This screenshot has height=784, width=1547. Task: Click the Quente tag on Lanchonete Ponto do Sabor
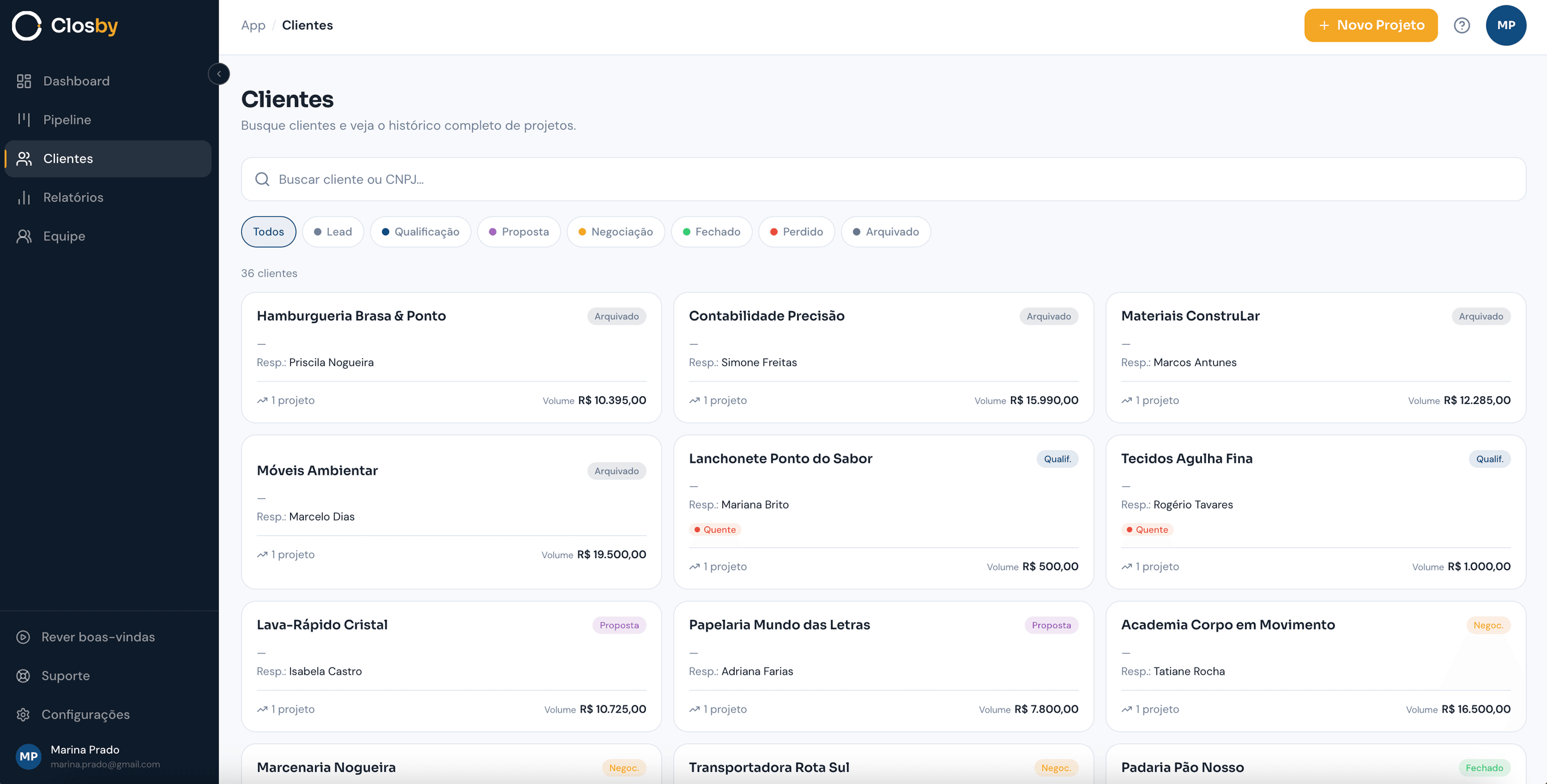tap(715, 530)
